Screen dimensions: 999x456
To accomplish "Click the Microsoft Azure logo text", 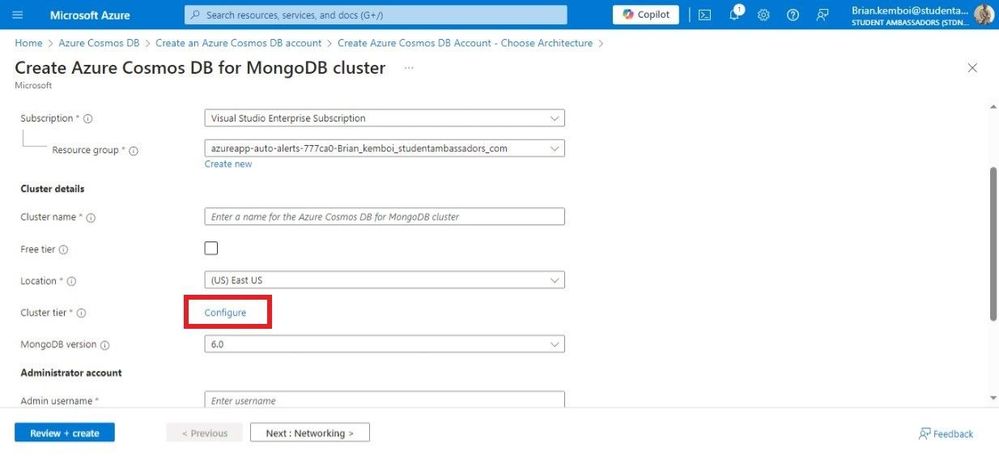I will click(90, 15).
